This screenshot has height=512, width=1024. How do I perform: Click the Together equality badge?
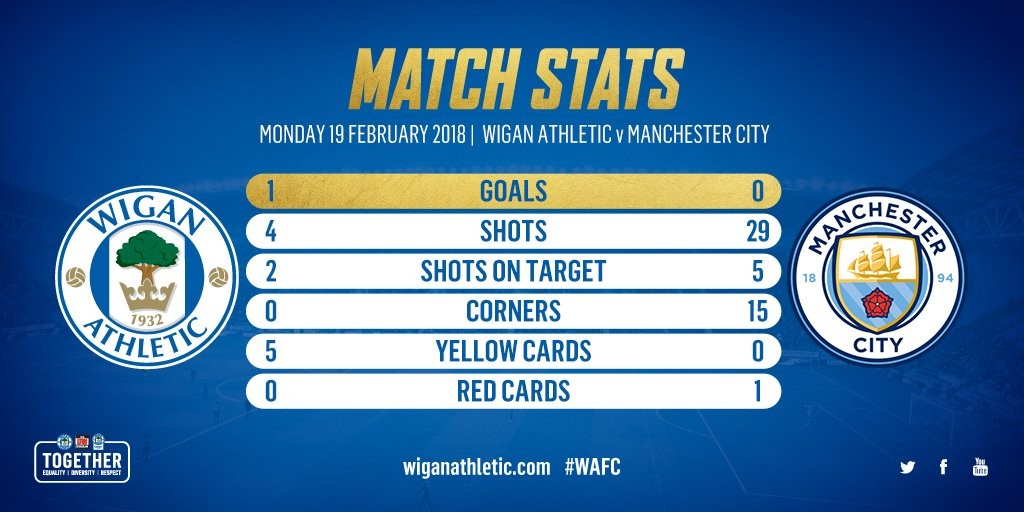pyautogui.click(x=82, y=459)
